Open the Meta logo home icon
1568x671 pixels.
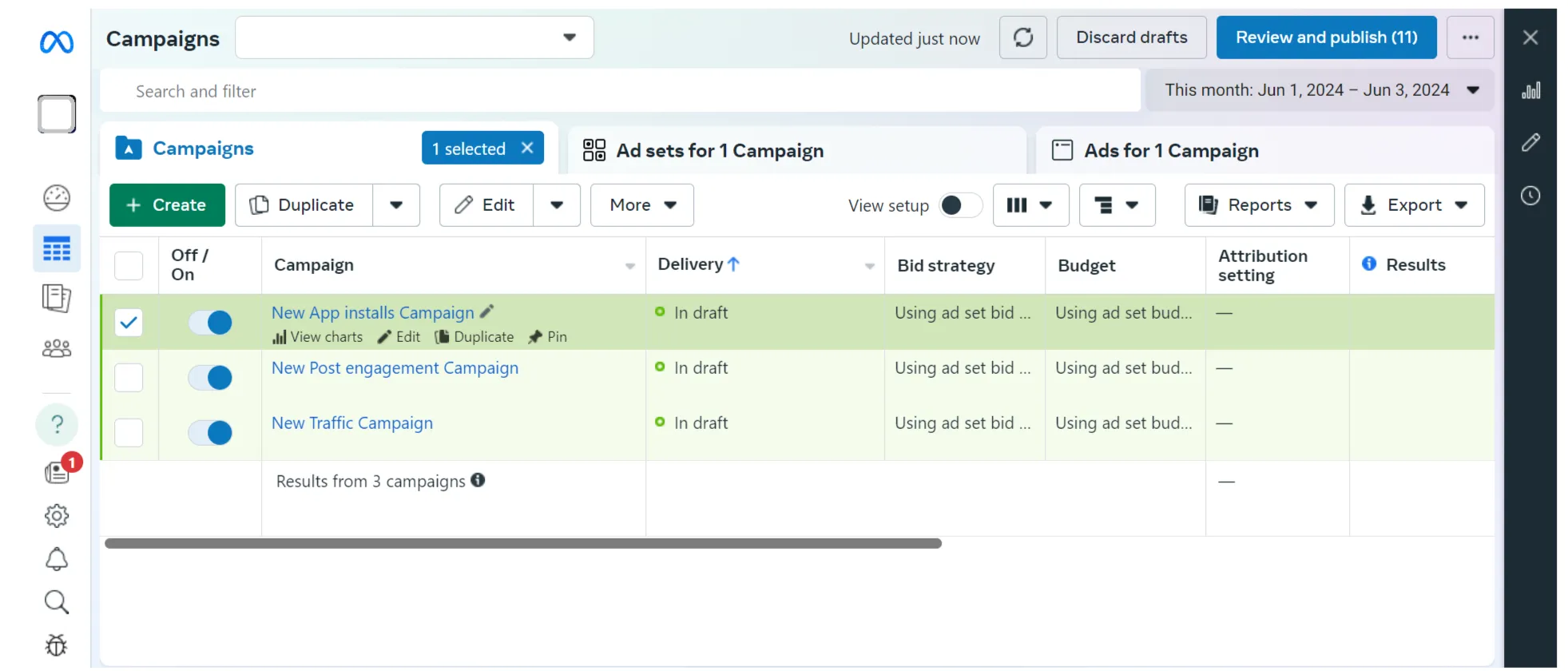[57, 42]
